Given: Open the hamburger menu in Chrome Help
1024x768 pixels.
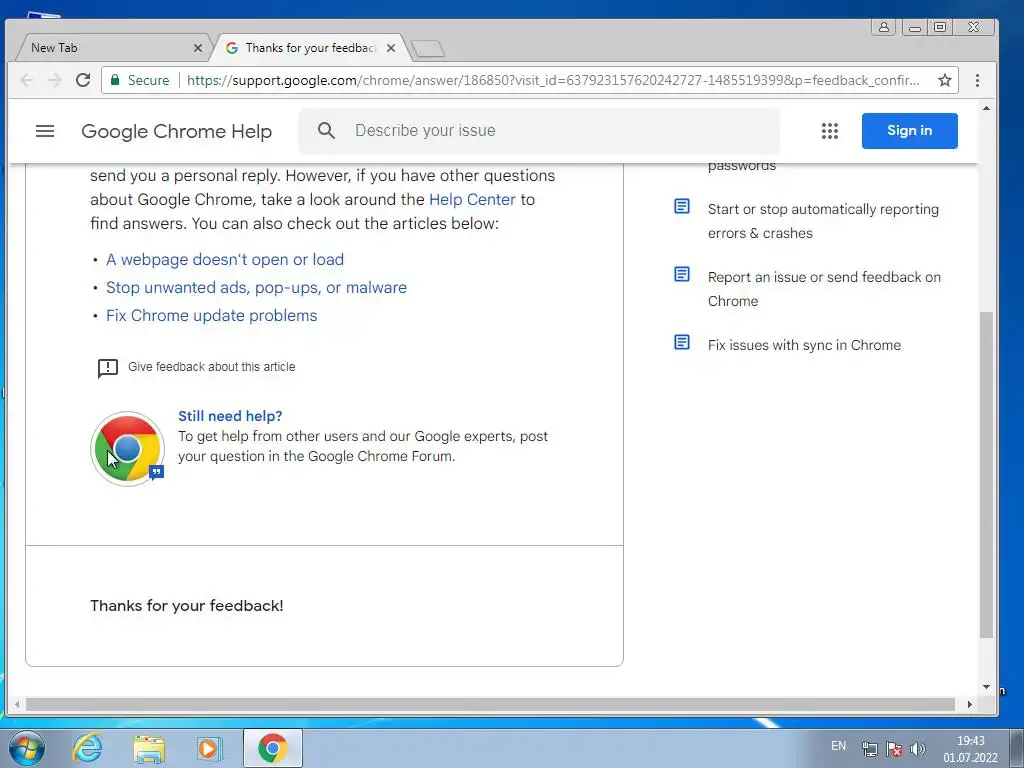Looking at the screenshot, I should tap(45, 131).
